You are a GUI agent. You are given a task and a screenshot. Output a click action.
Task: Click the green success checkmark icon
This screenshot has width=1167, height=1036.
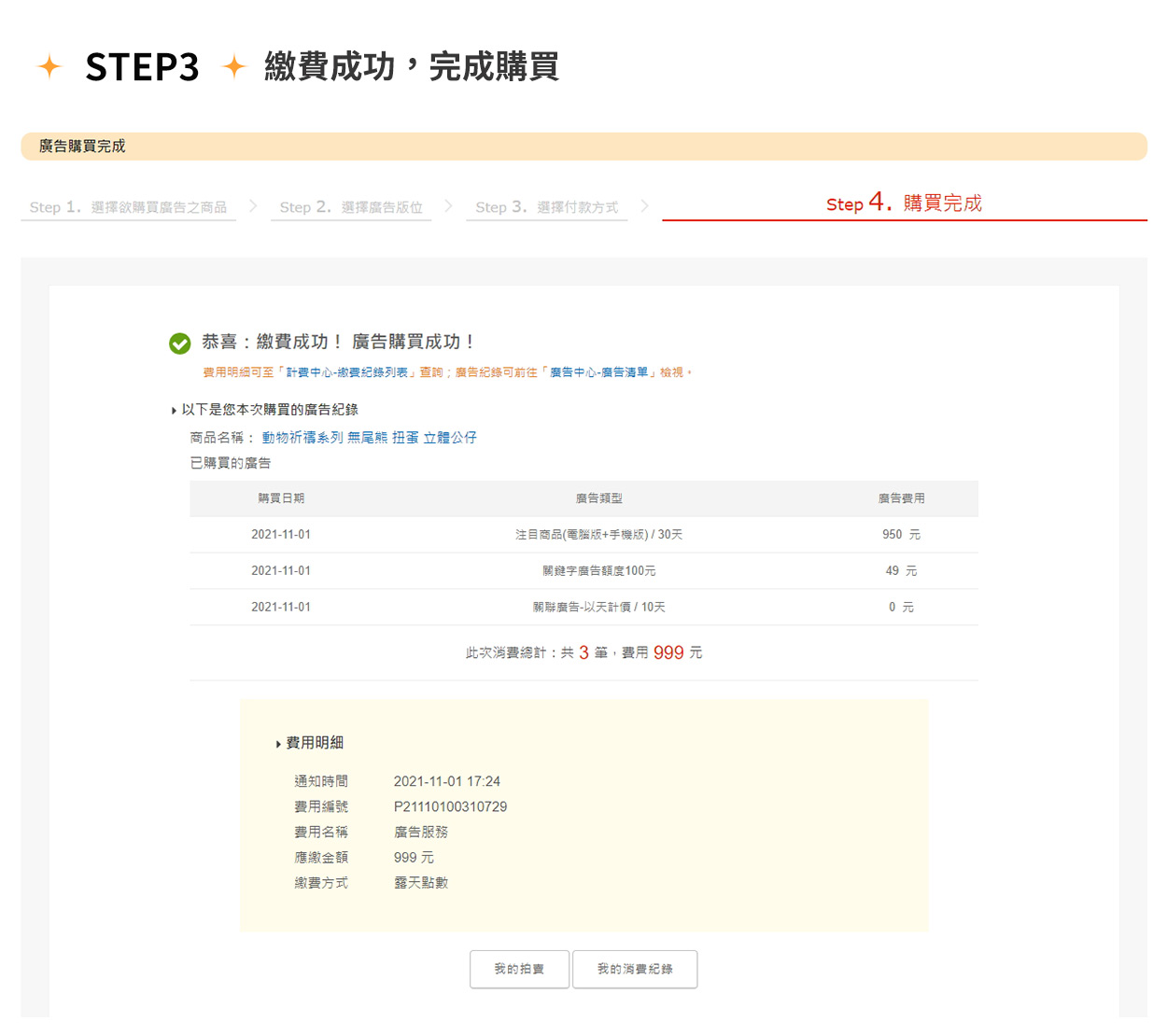pyautogui.click(x=180, y=343)
